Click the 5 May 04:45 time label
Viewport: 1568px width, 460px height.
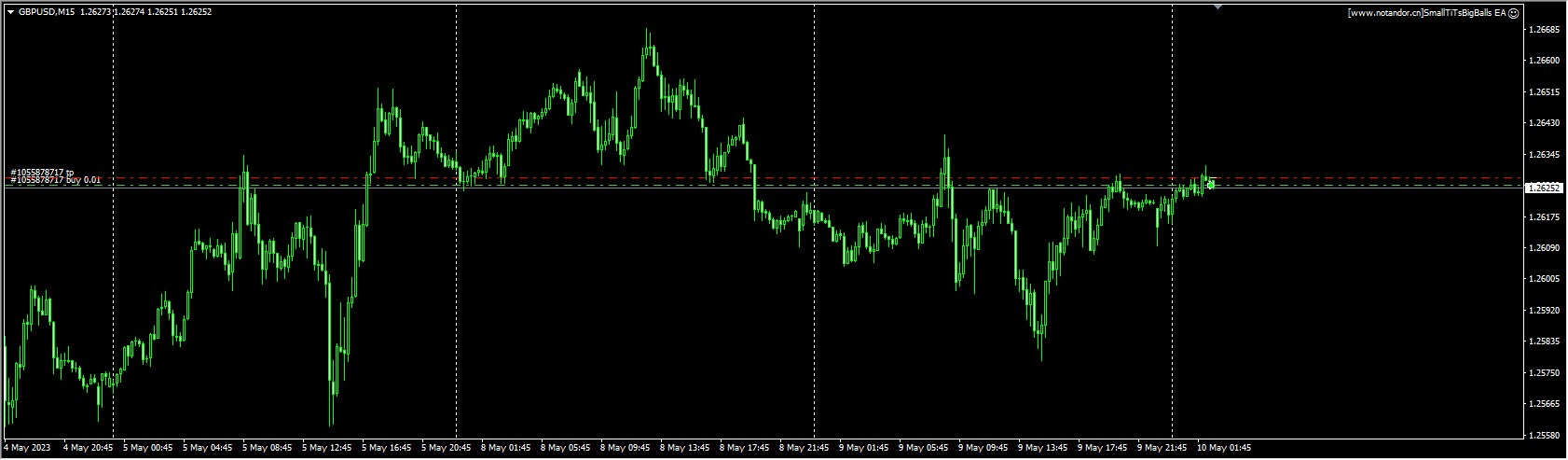tap(207, 449)
